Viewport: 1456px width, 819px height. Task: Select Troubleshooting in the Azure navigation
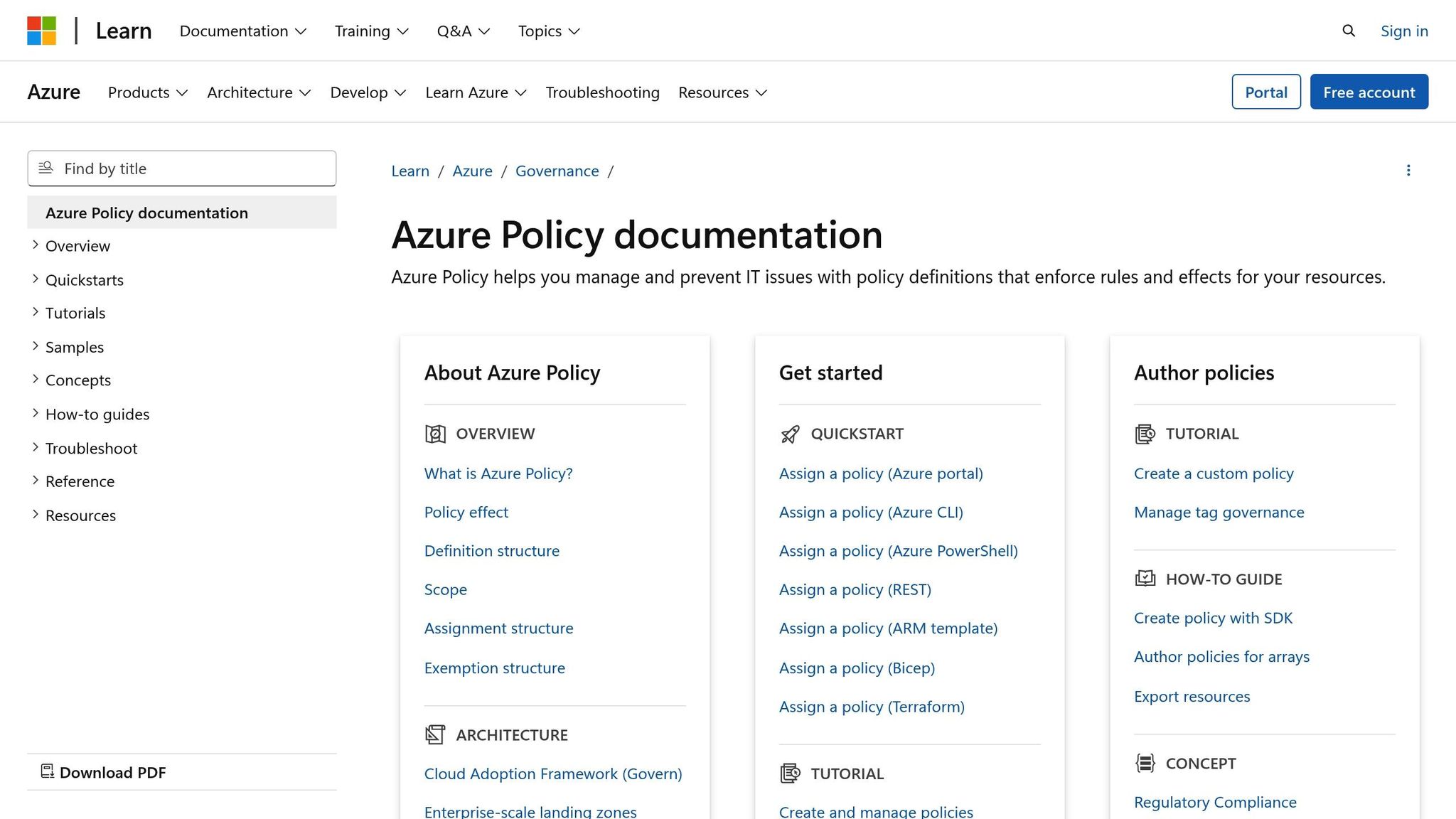point(602,92)
